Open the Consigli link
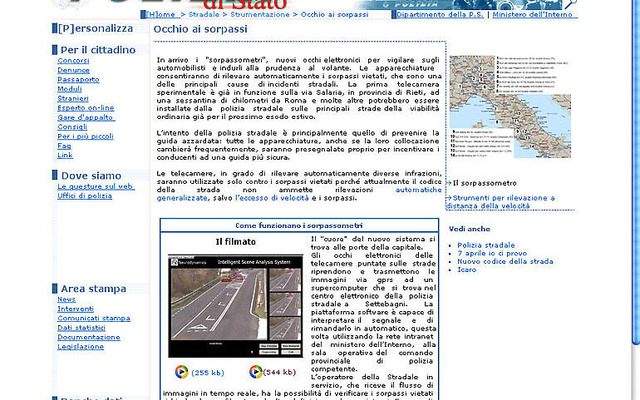Screen dimensions: 640x400 point(72,127)
